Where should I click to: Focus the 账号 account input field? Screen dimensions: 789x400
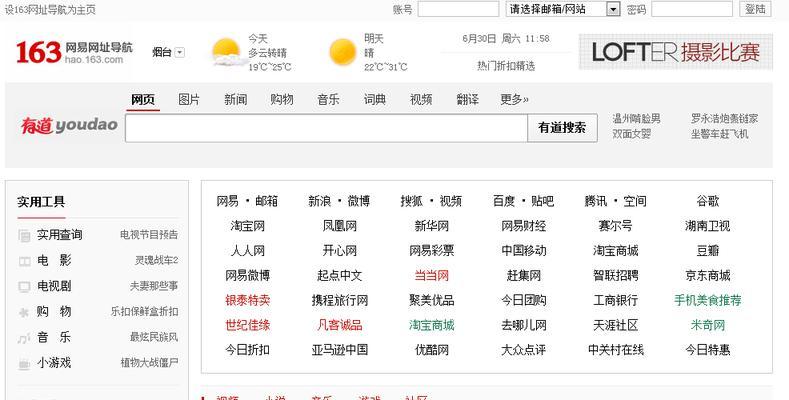458,9
